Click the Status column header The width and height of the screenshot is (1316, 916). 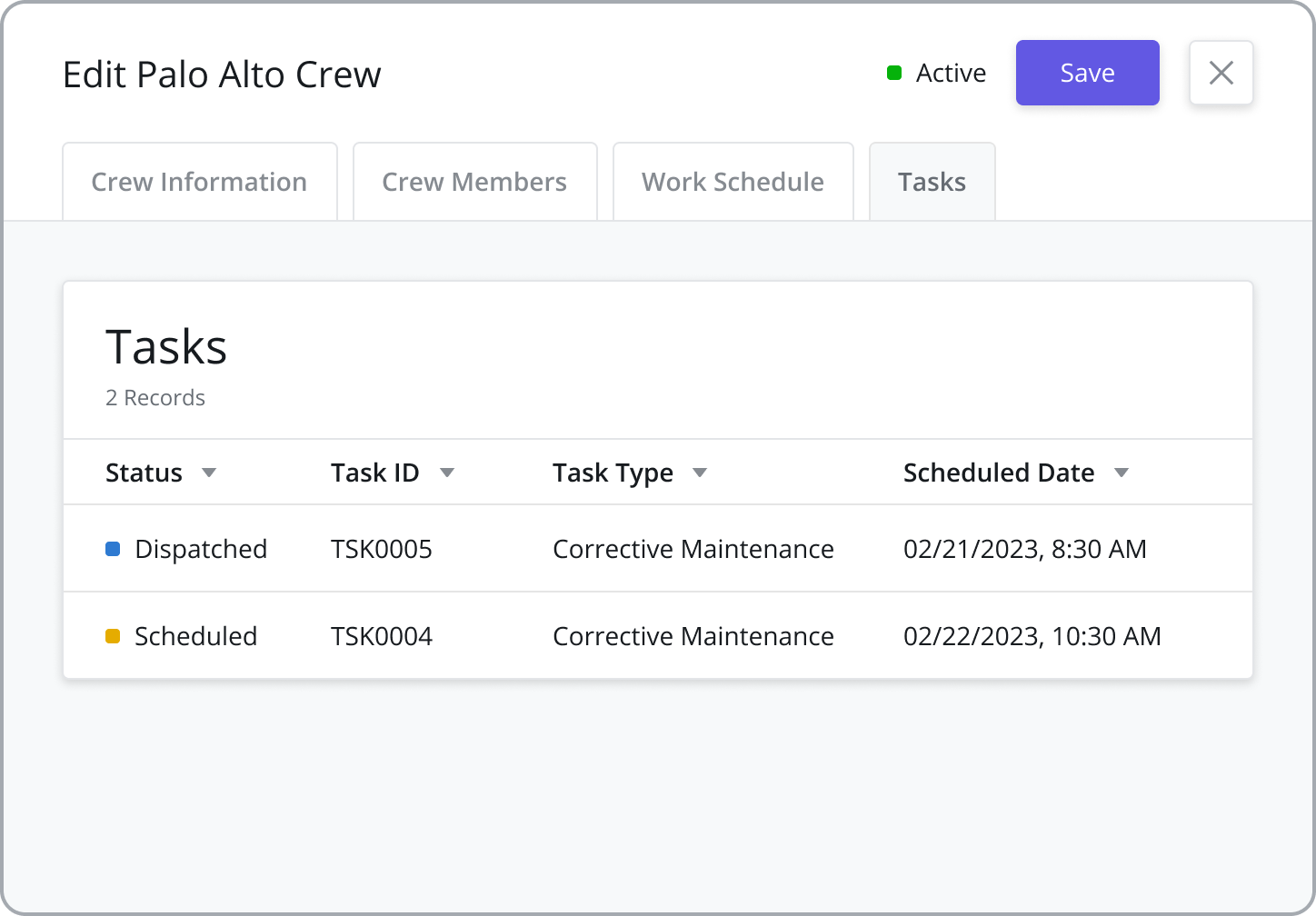tap(144, 473)
